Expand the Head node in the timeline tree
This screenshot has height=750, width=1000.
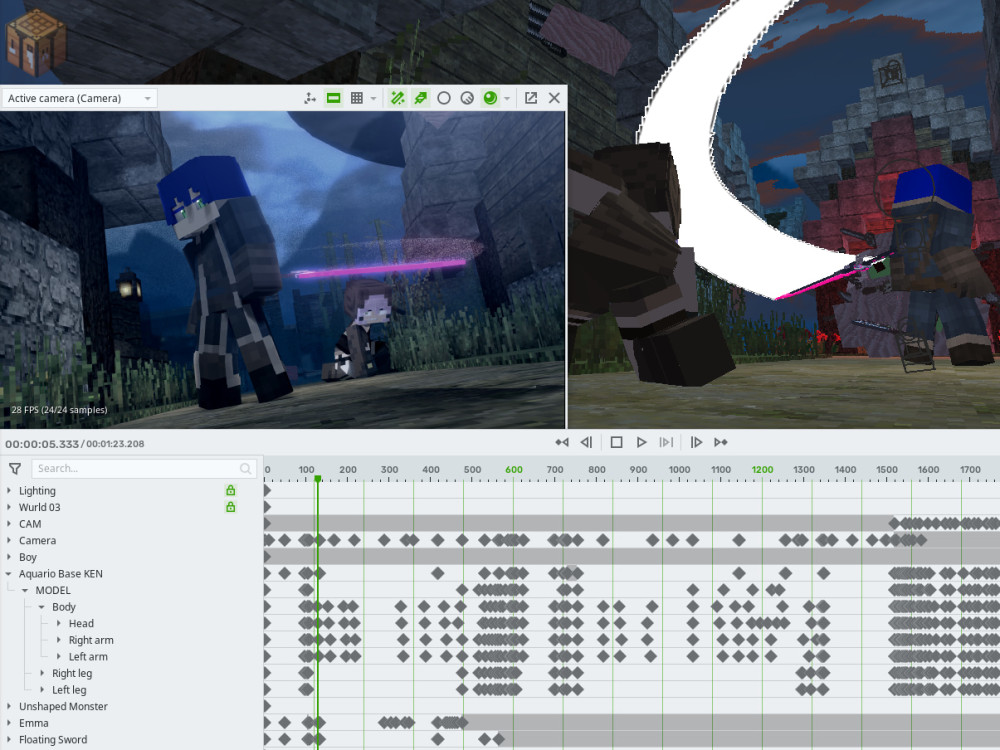pos(60,623)
